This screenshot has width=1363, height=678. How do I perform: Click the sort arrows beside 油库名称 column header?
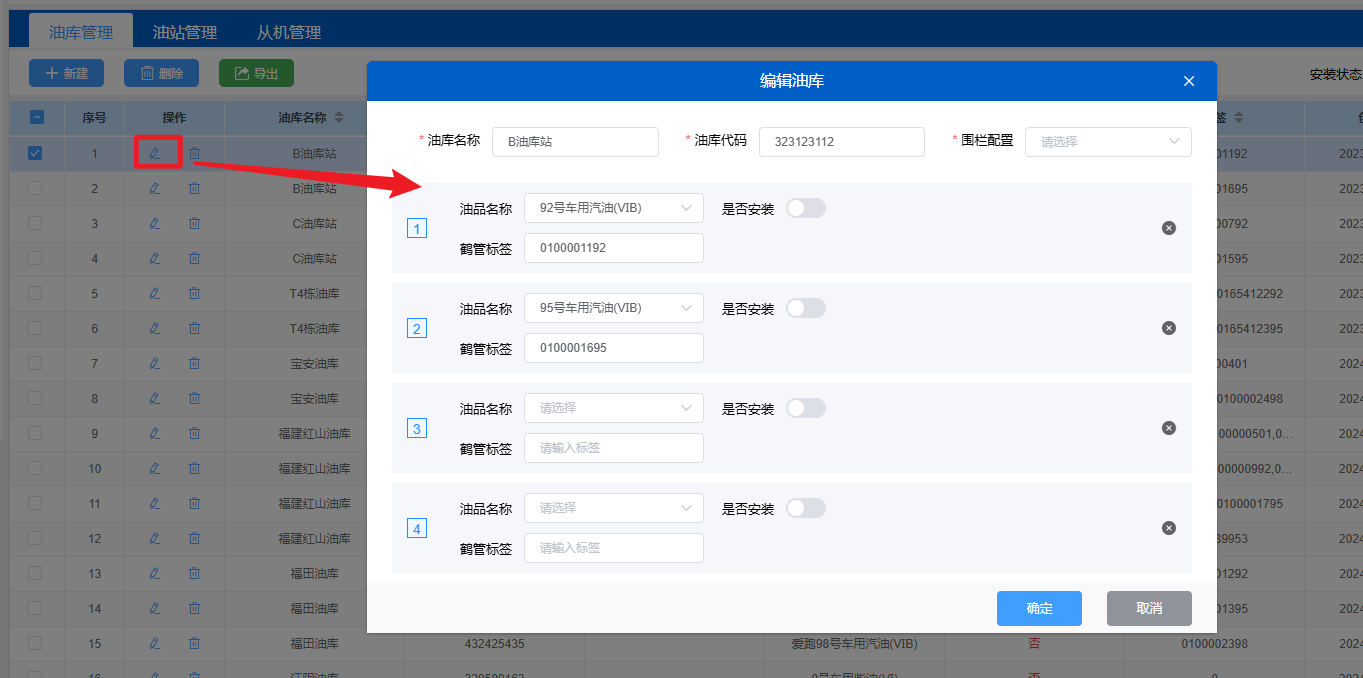339,117
